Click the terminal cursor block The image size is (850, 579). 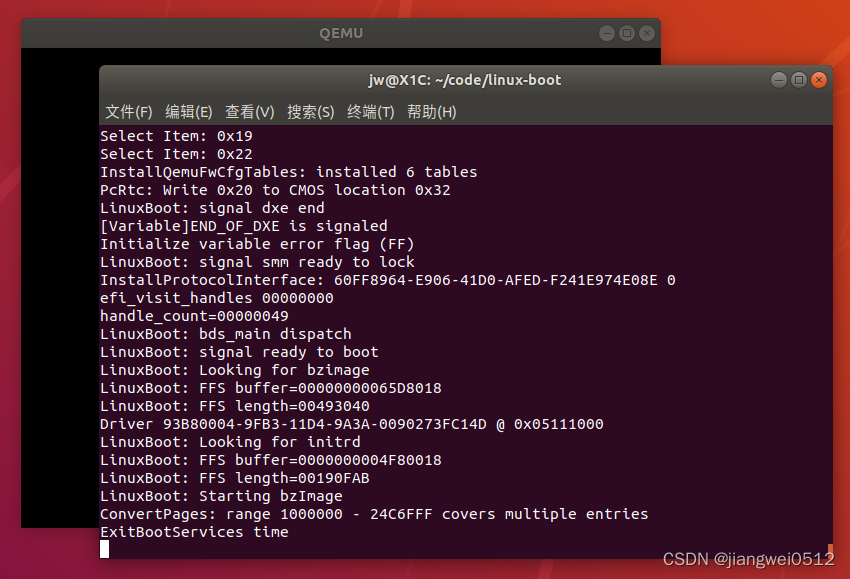[105, 549]
